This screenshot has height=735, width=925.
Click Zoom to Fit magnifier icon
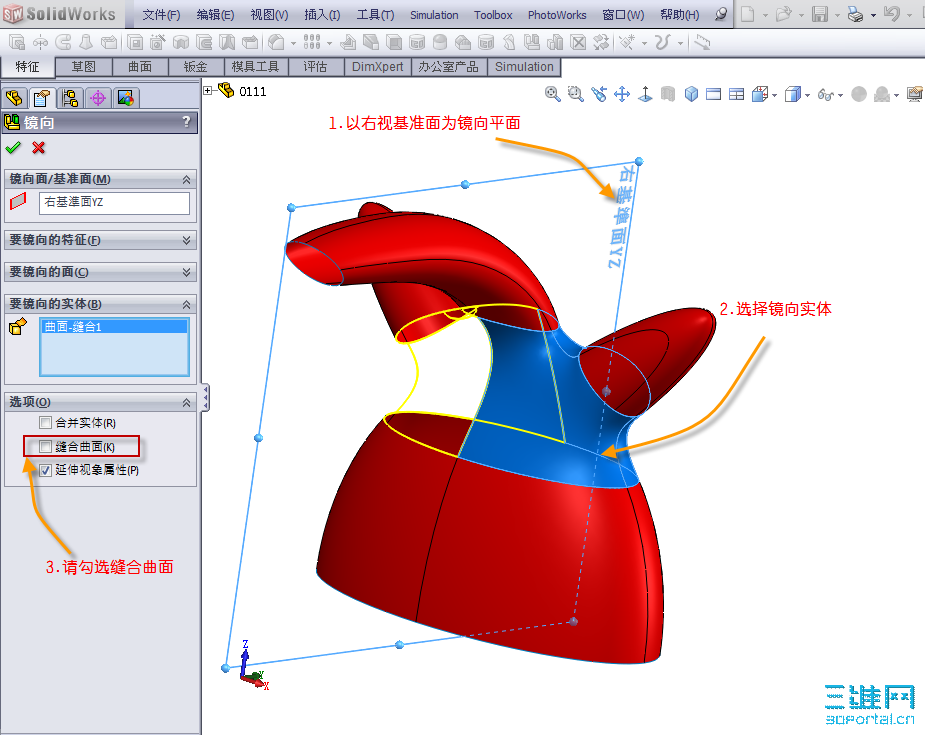pyautogui.click(x=552, y=94)
